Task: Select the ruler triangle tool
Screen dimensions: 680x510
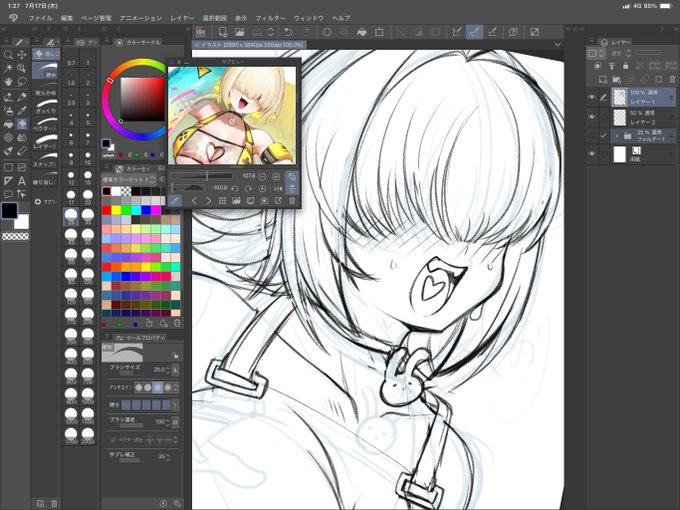Action: (x=8, y=181)
